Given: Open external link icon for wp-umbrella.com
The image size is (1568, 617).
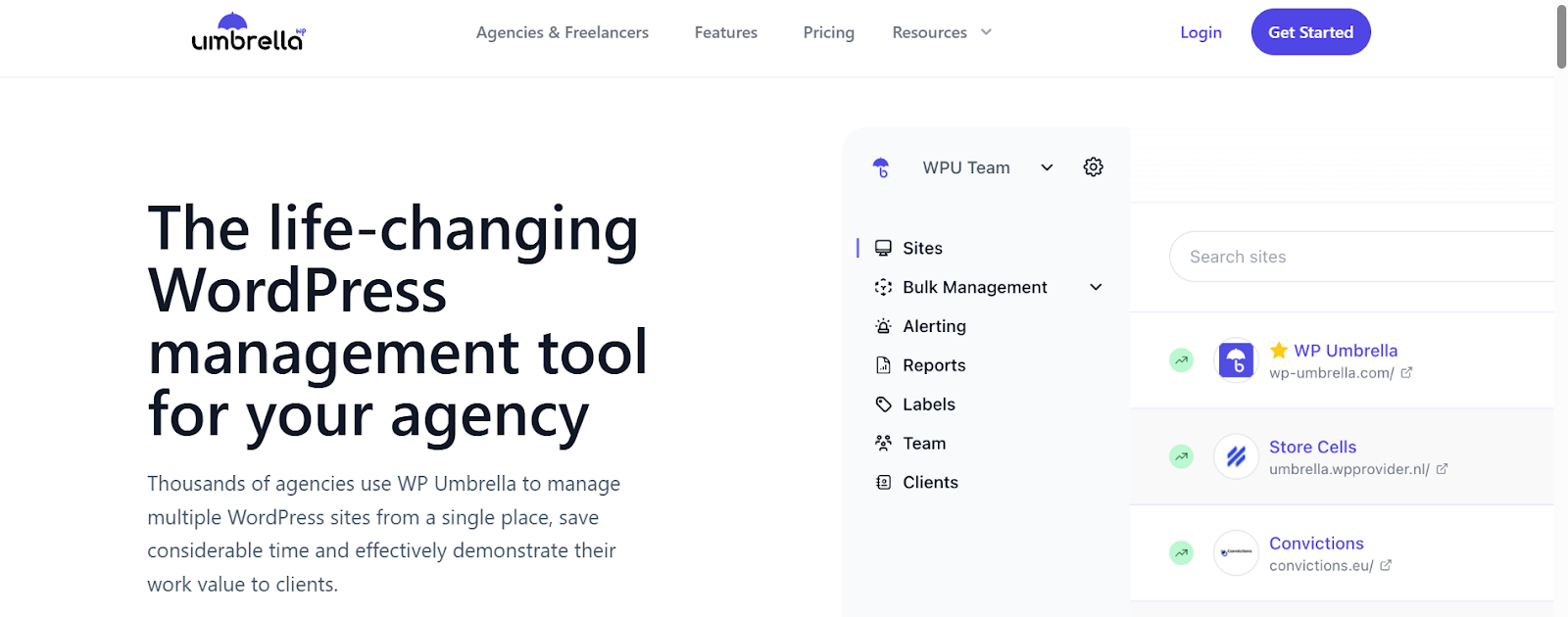Looking at the screenshot, I should tap(1406, 372).
